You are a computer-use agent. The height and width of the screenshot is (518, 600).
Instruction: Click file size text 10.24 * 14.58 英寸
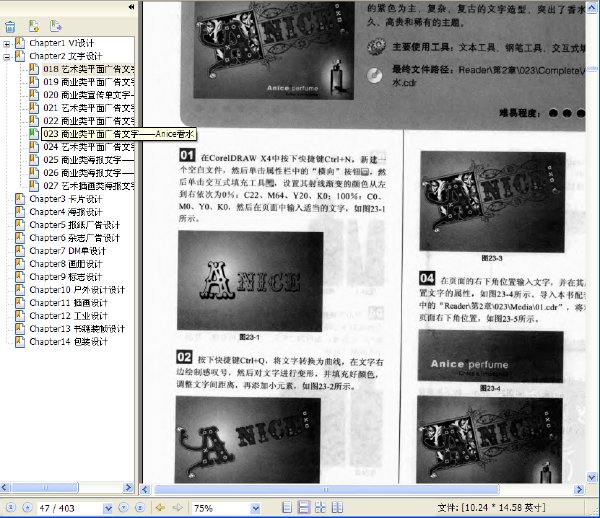[504, 508]
